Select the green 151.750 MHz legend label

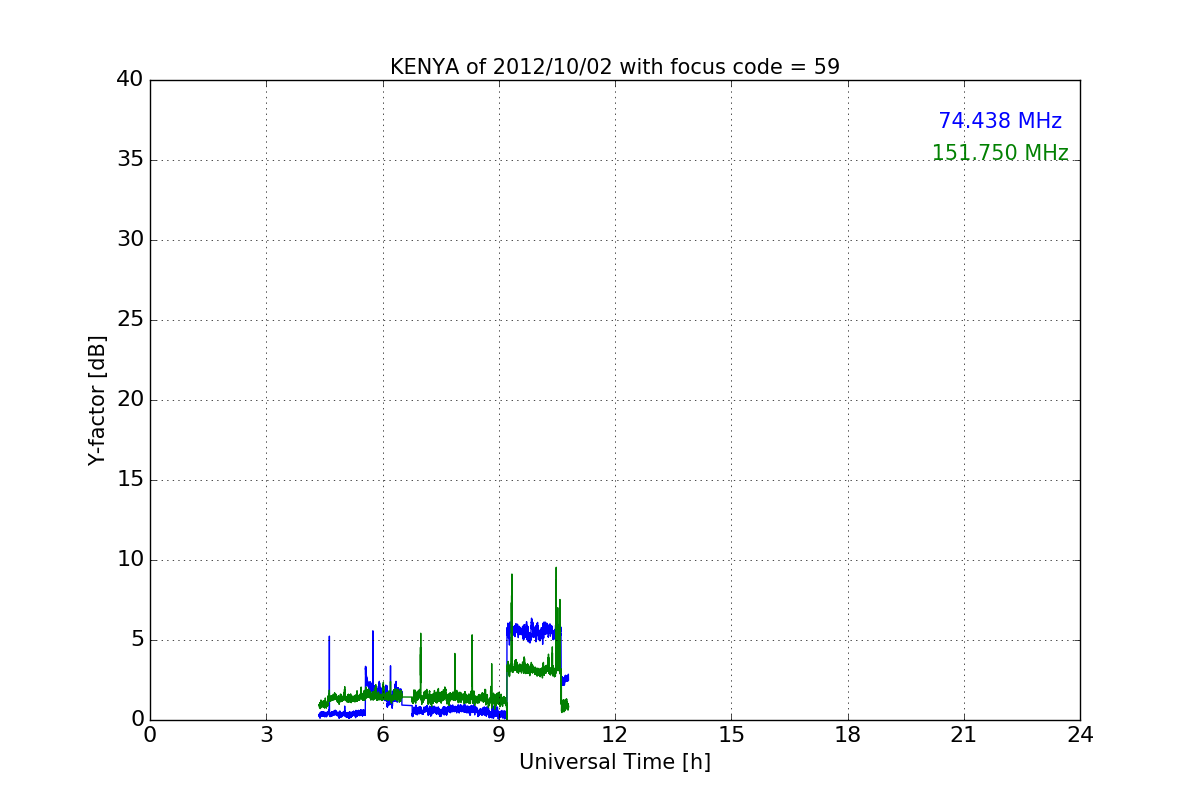point(1000,153)
